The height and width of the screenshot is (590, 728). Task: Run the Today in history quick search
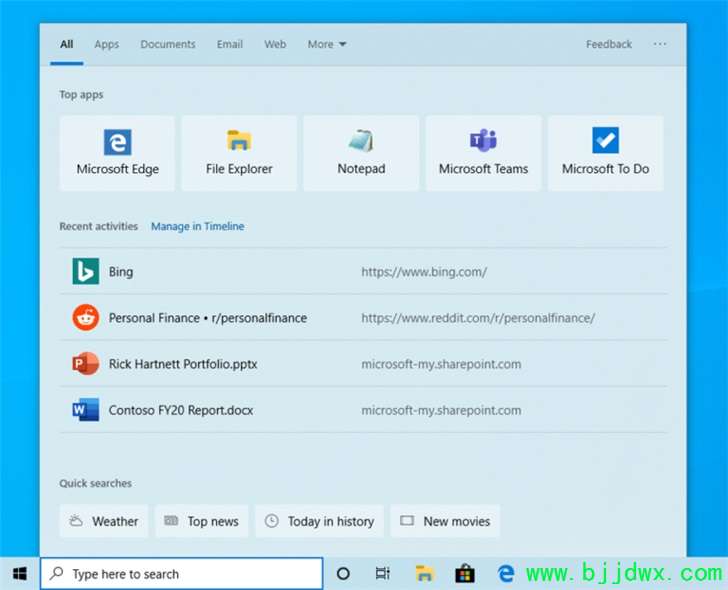[x=319, y=521]
